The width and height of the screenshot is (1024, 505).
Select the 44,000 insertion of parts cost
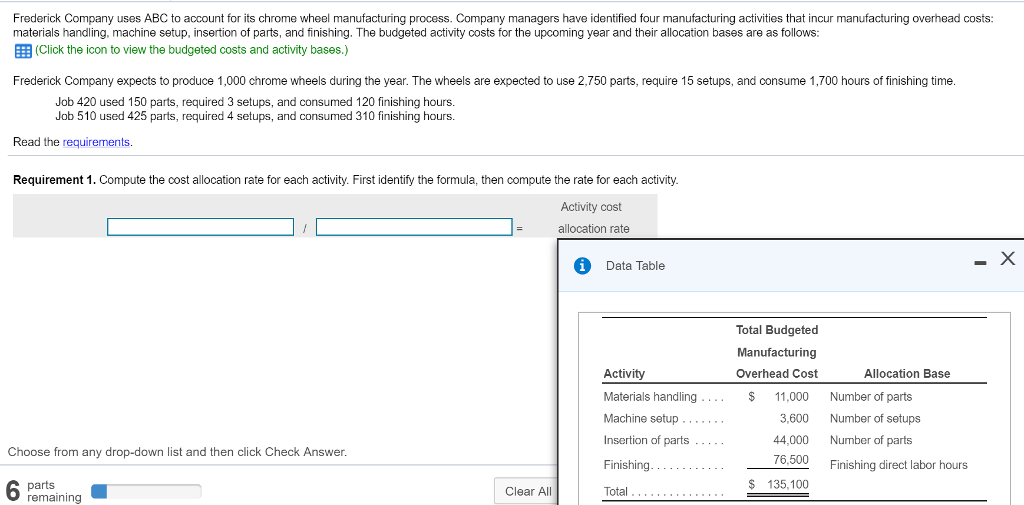[x=792, y=440]
